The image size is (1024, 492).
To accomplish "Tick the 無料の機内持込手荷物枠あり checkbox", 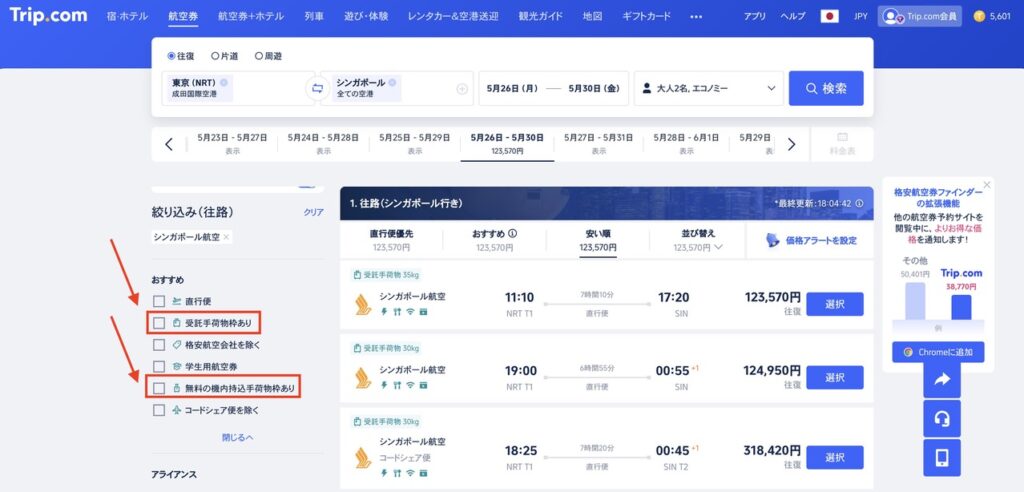I will pos(159,387).
